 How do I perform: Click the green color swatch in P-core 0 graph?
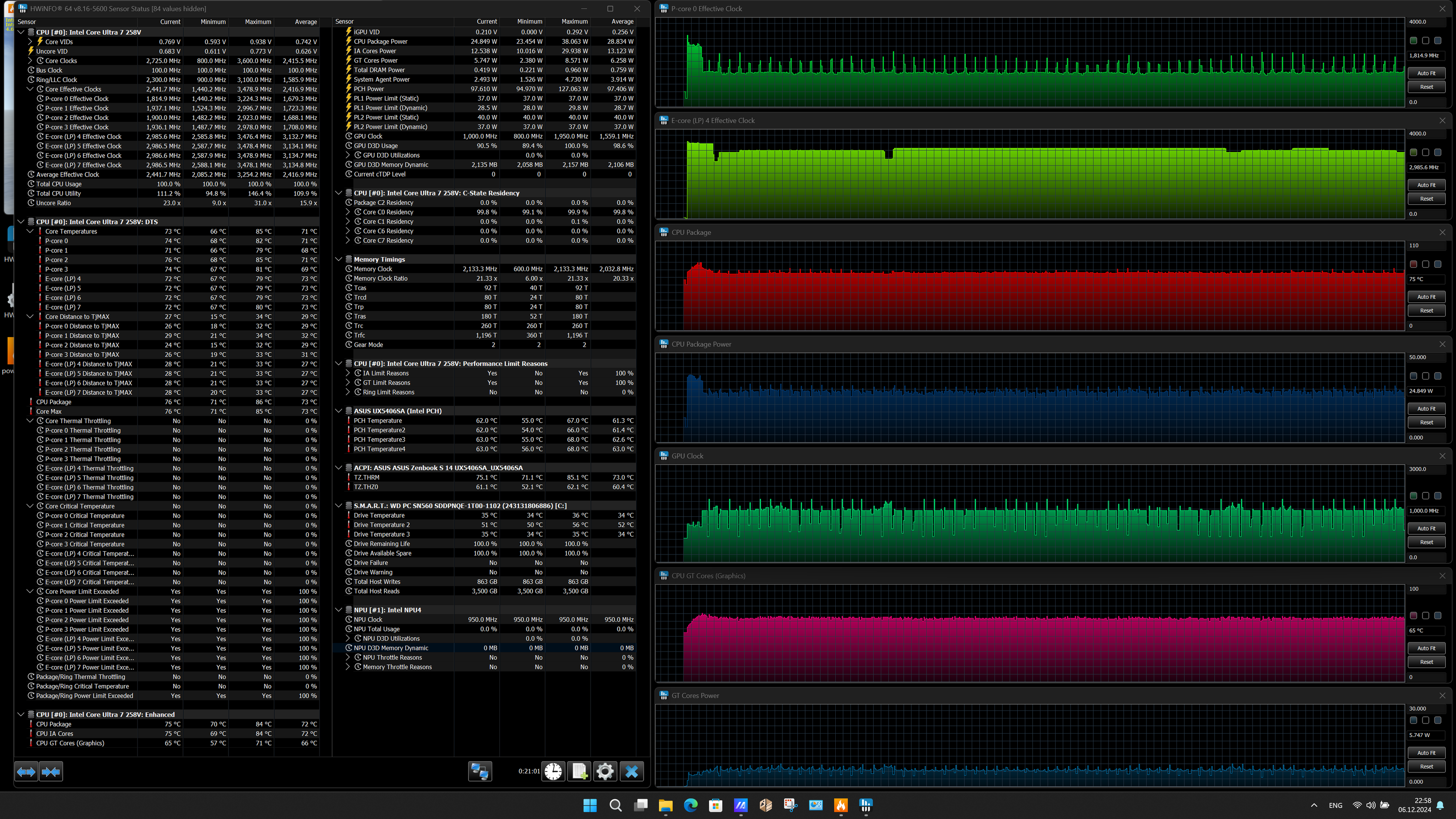coord(1414,41)
